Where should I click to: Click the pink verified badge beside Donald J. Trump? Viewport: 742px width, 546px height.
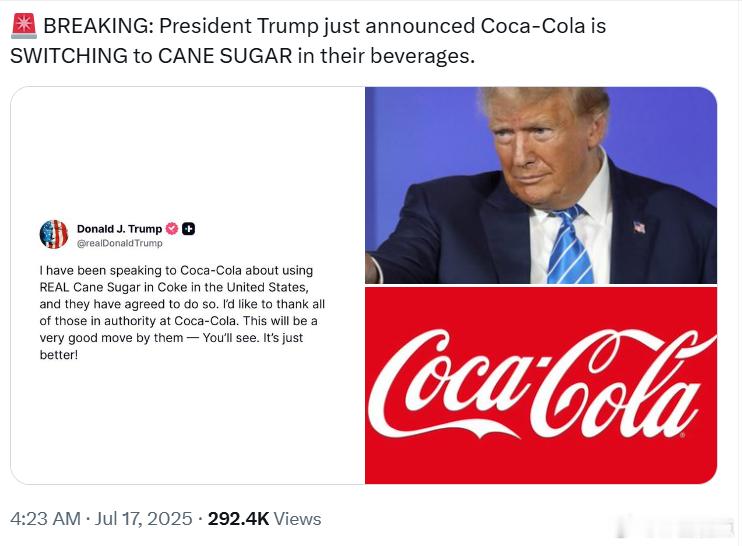pyautogui.click(x=171, y=229)
